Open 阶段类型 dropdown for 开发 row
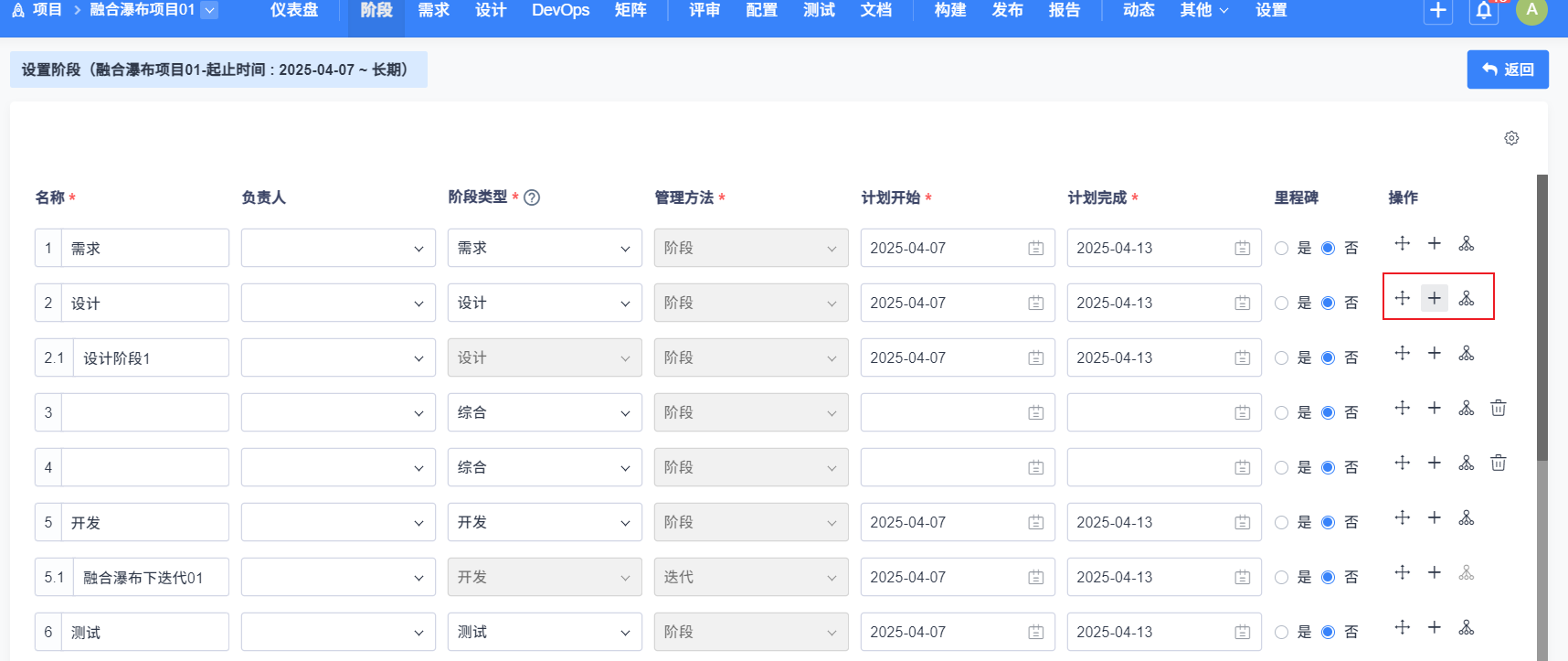The height and width of the screenshot is (661, 1568). coord(545,522)
